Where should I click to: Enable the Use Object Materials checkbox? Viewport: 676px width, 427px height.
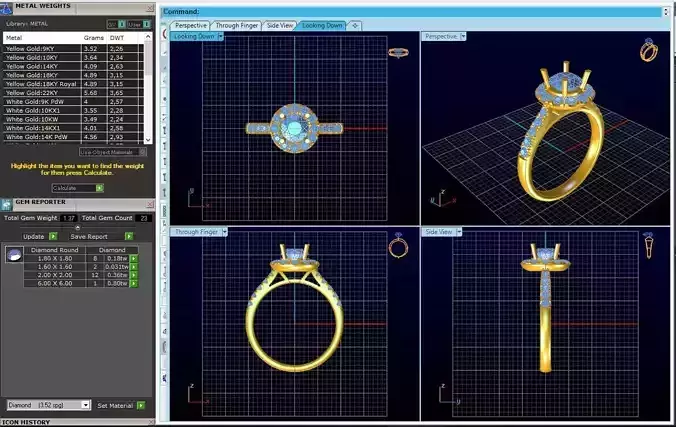tap(142, 152)
